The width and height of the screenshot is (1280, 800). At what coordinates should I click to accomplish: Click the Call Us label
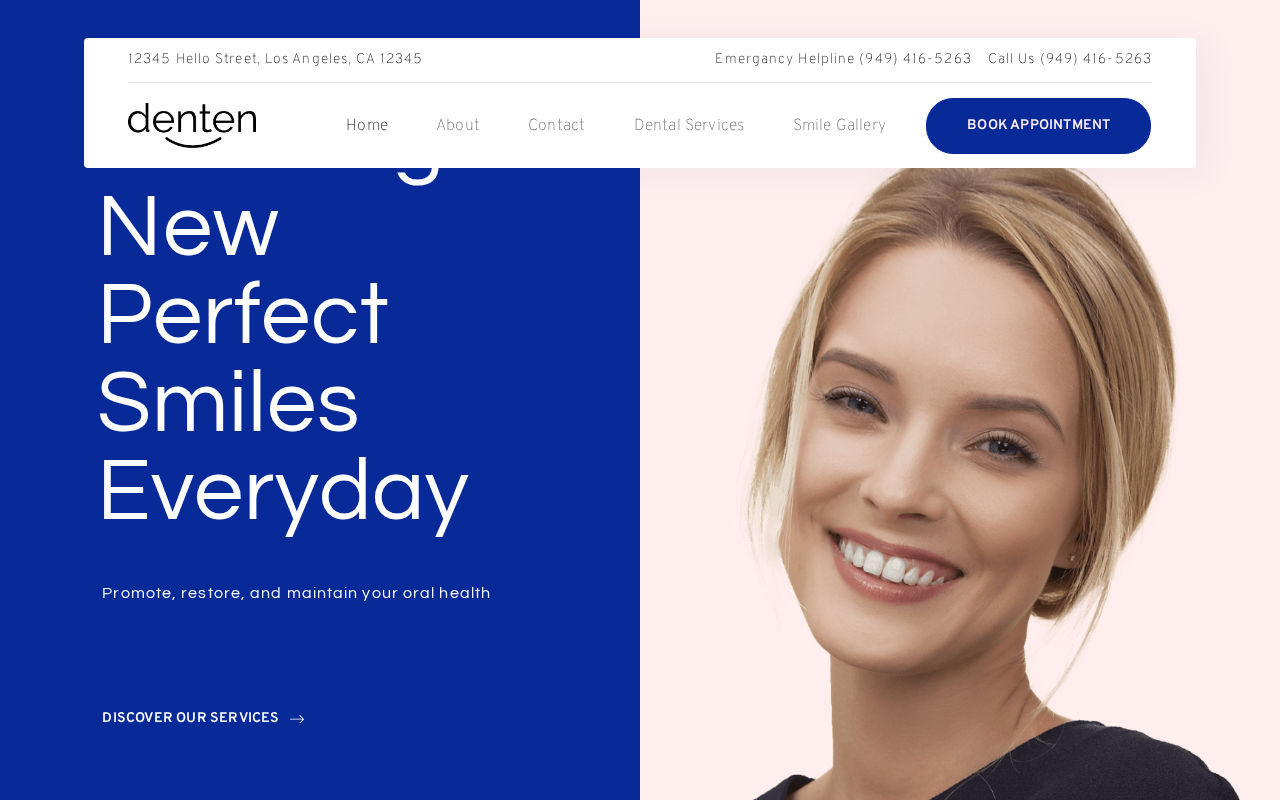[x=1011, y=60]
